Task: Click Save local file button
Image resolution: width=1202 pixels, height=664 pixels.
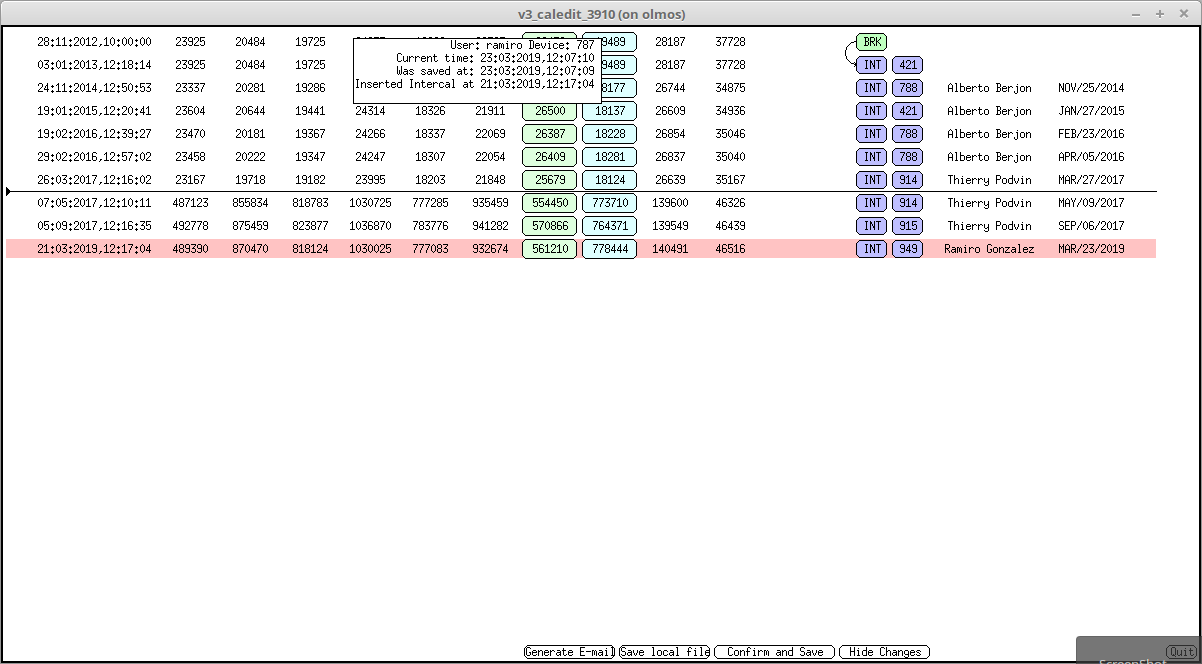Action: (664, 652)
